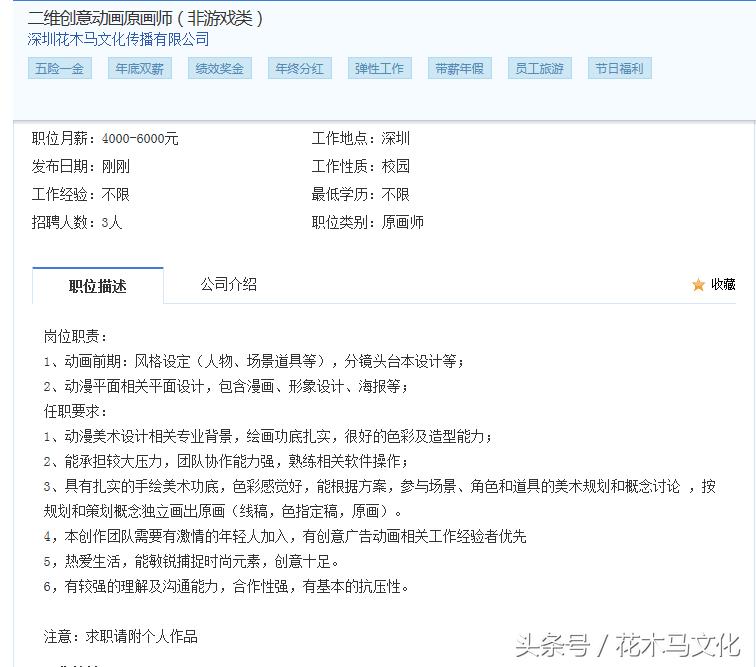Click the line starting 4，本创作团队需要有激情
The image size is (756, 667).
click(285, 536)
